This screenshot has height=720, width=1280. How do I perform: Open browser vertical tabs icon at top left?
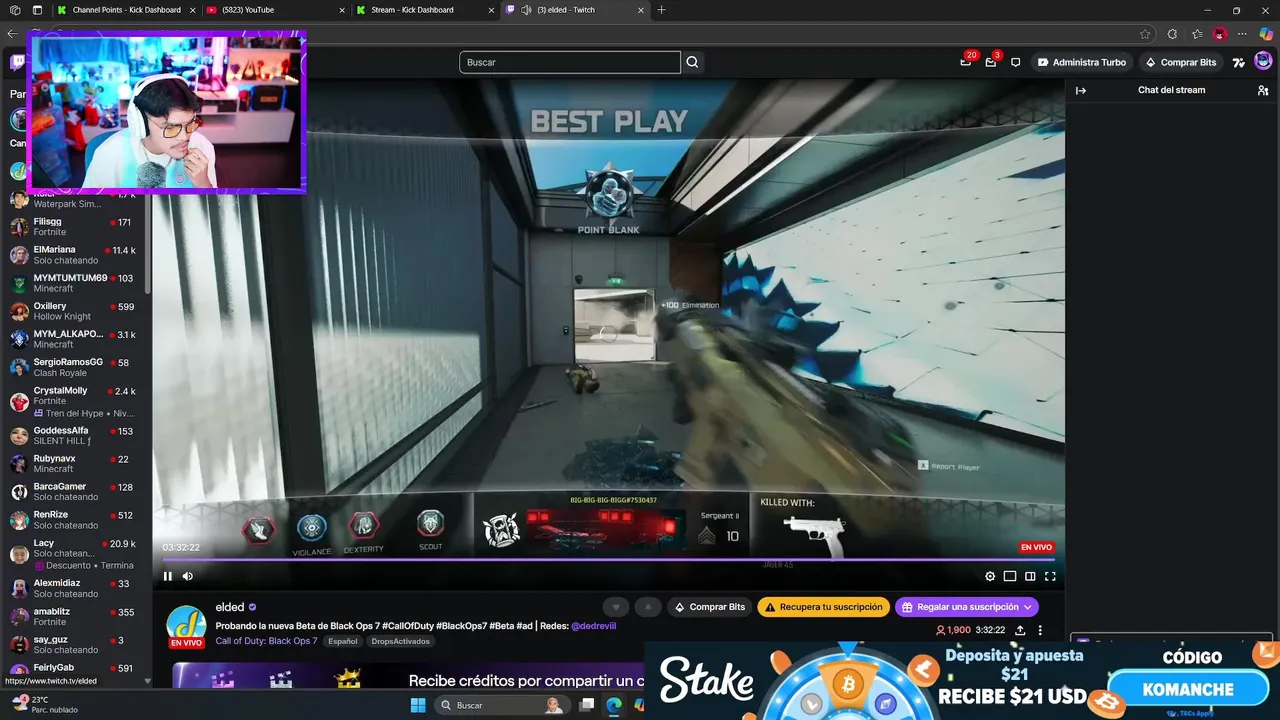point(37,10)
